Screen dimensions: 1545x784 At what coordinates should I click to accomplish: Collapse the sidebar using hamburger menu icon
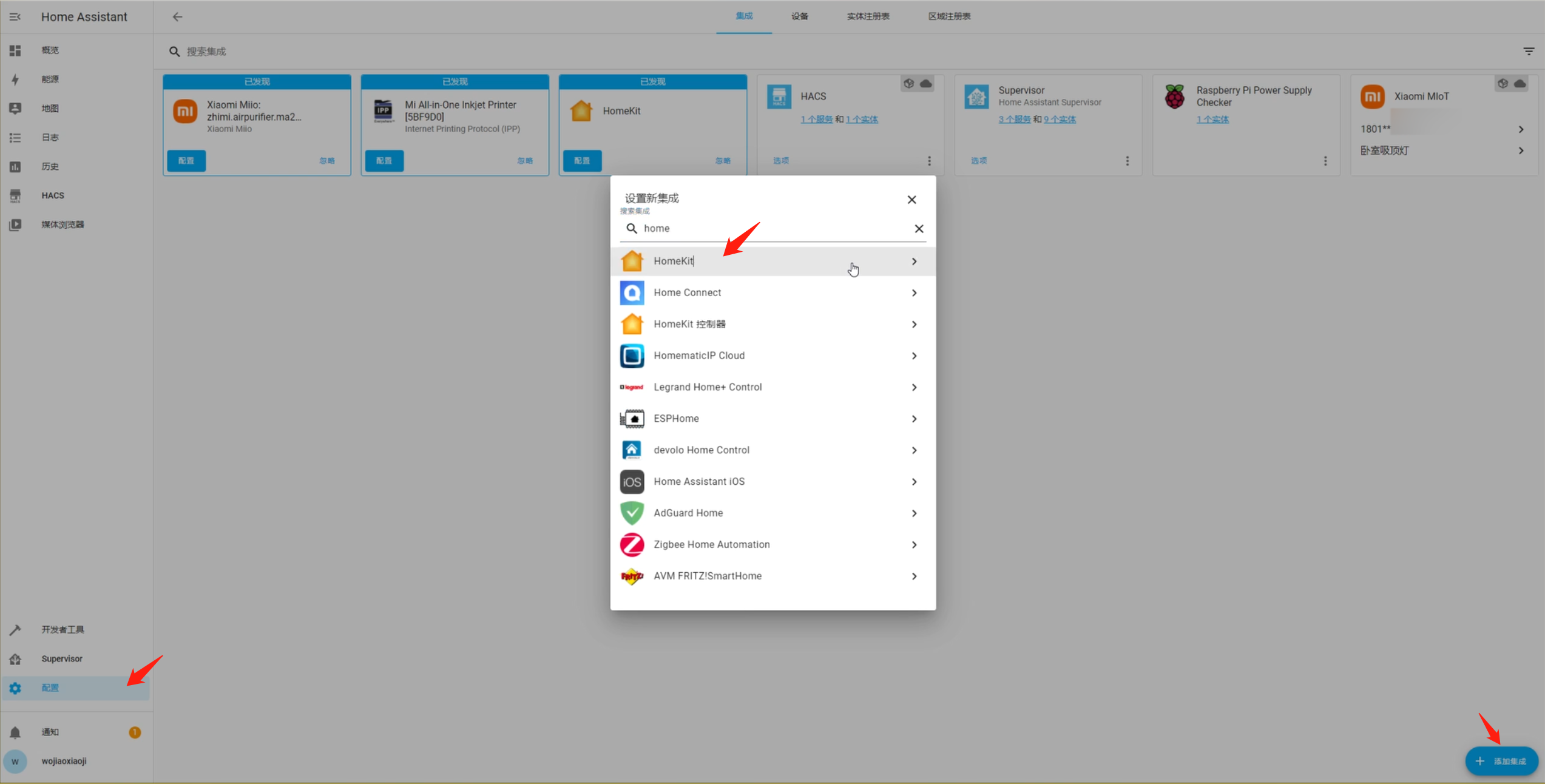pyautogui.click(x=15, y=17)
